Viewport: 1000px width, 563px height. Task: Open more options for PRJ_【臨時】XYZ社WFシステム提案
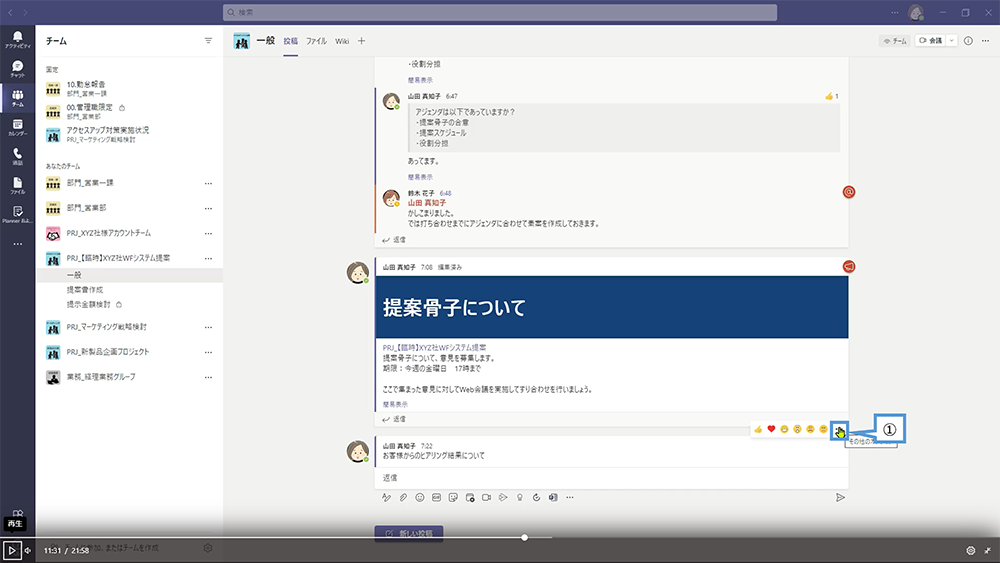[208, 258]
